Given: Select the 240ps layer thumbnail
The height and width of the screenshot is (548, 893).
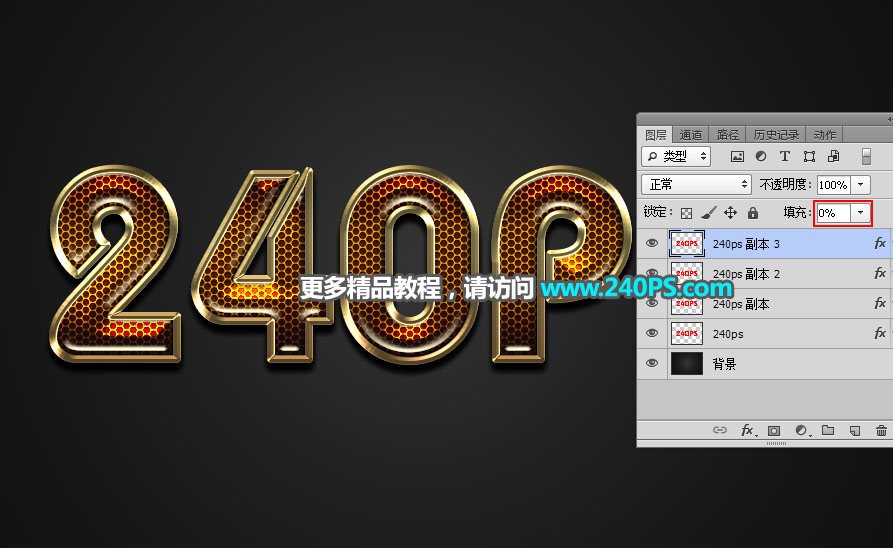Looking at the screenshot, I should (x=687, y=333).
